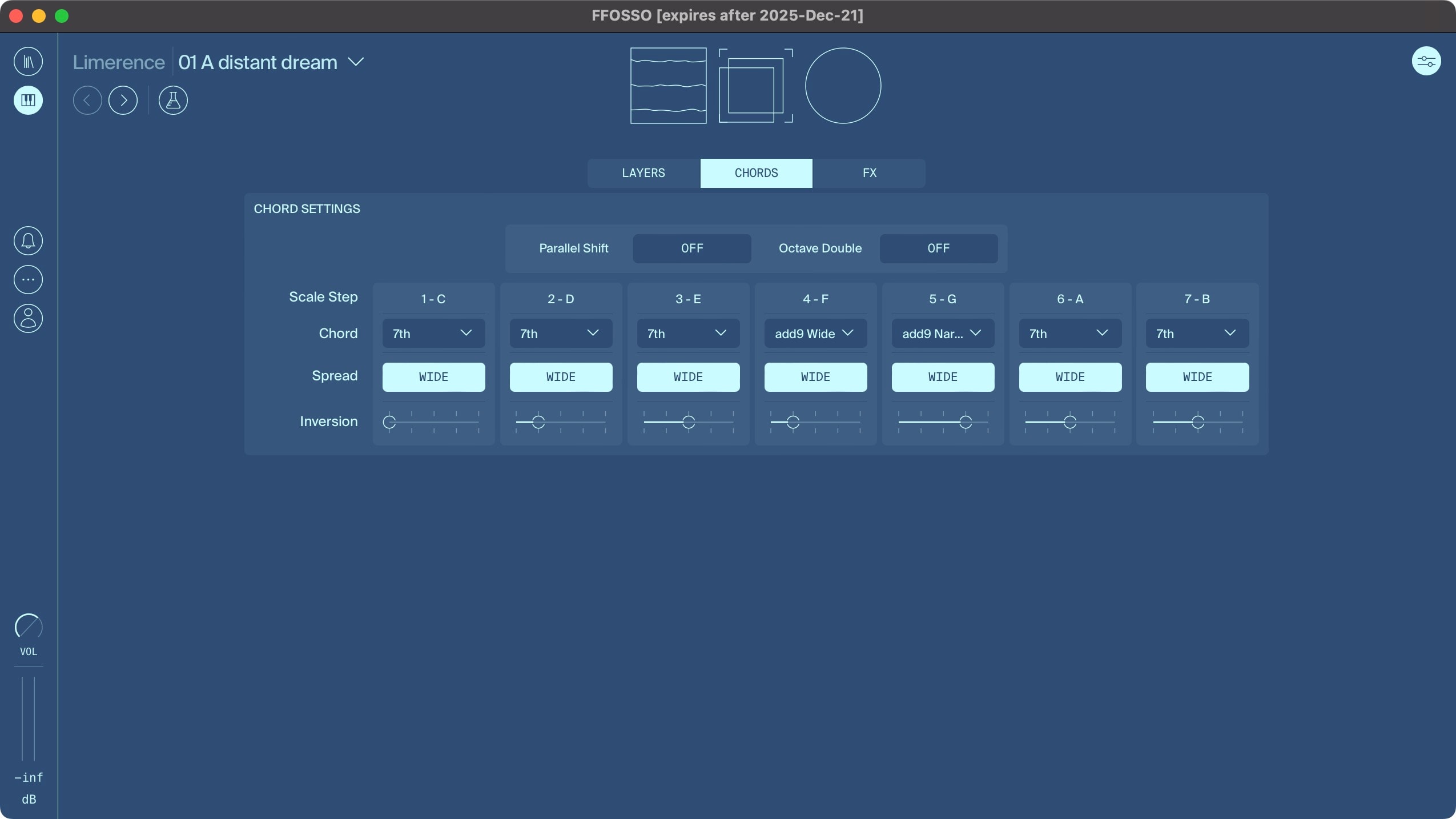This screenshot has height=819, width=1456.
Task: Enable the Octave Double toggle
Action: tap(938, 248)
